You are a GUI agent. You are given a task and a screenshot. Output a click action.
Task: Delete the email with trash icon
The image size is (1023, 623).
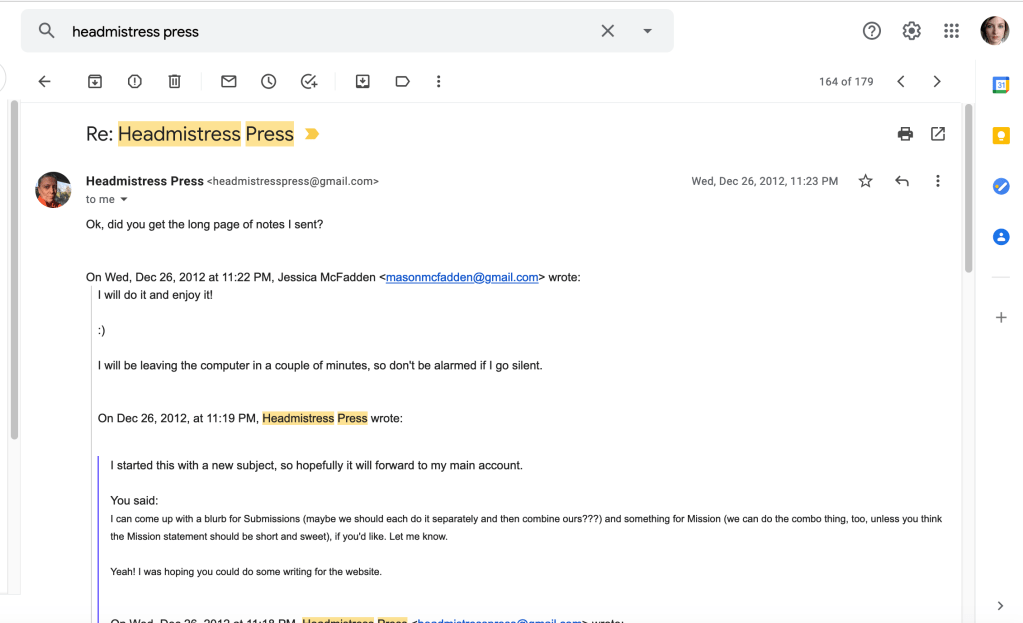(174, 82)
